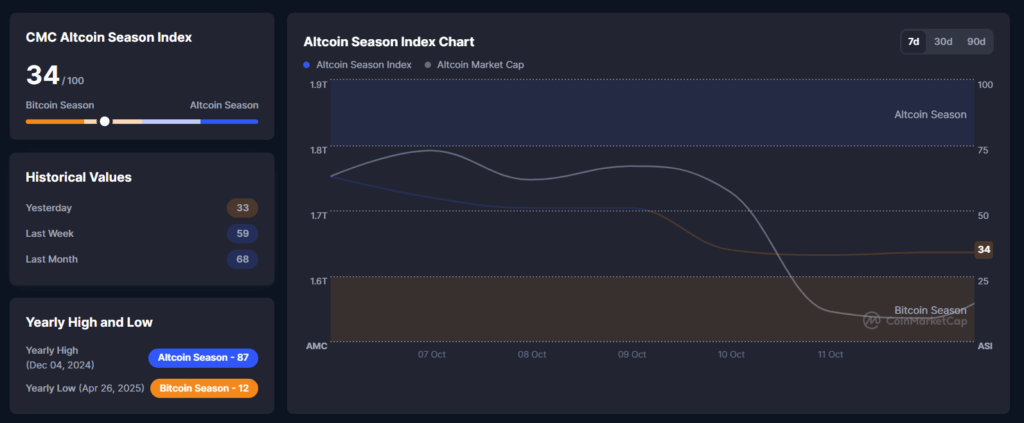Click the 09 Oct date marker
The width and height of the screenshot is (1024, 423).
tap(632, 355)
